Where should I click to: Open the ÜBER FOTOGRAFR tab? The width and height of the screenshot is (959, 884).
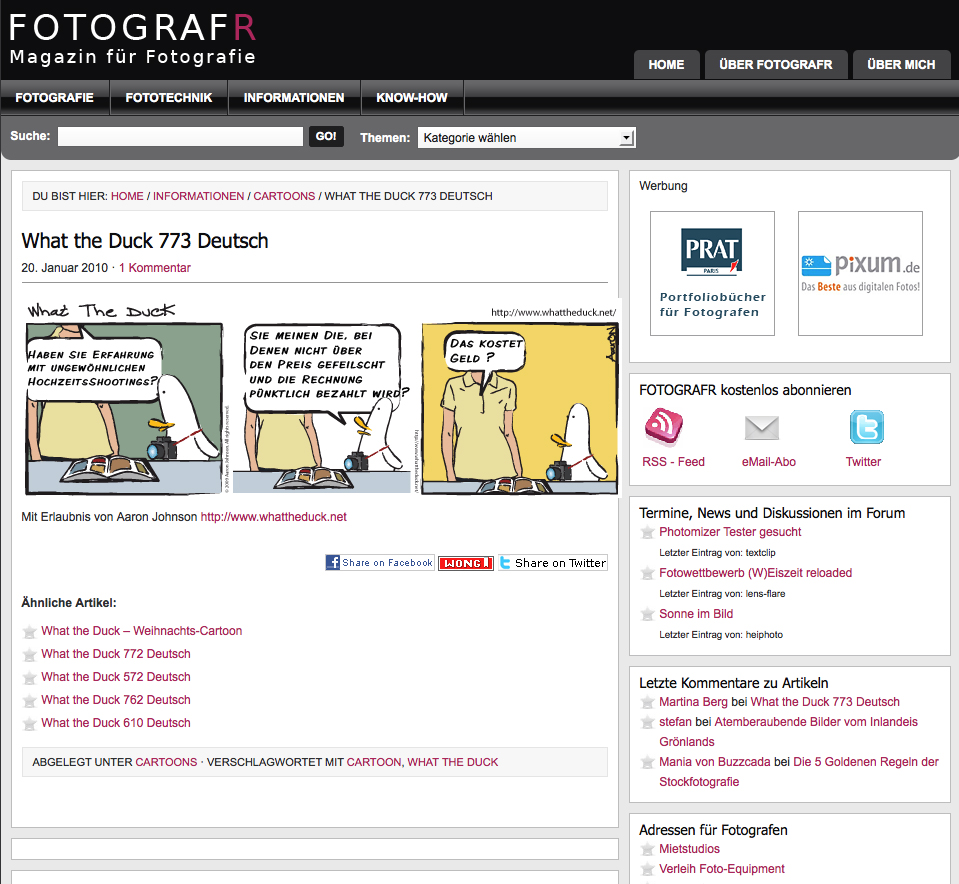(776, 65)
